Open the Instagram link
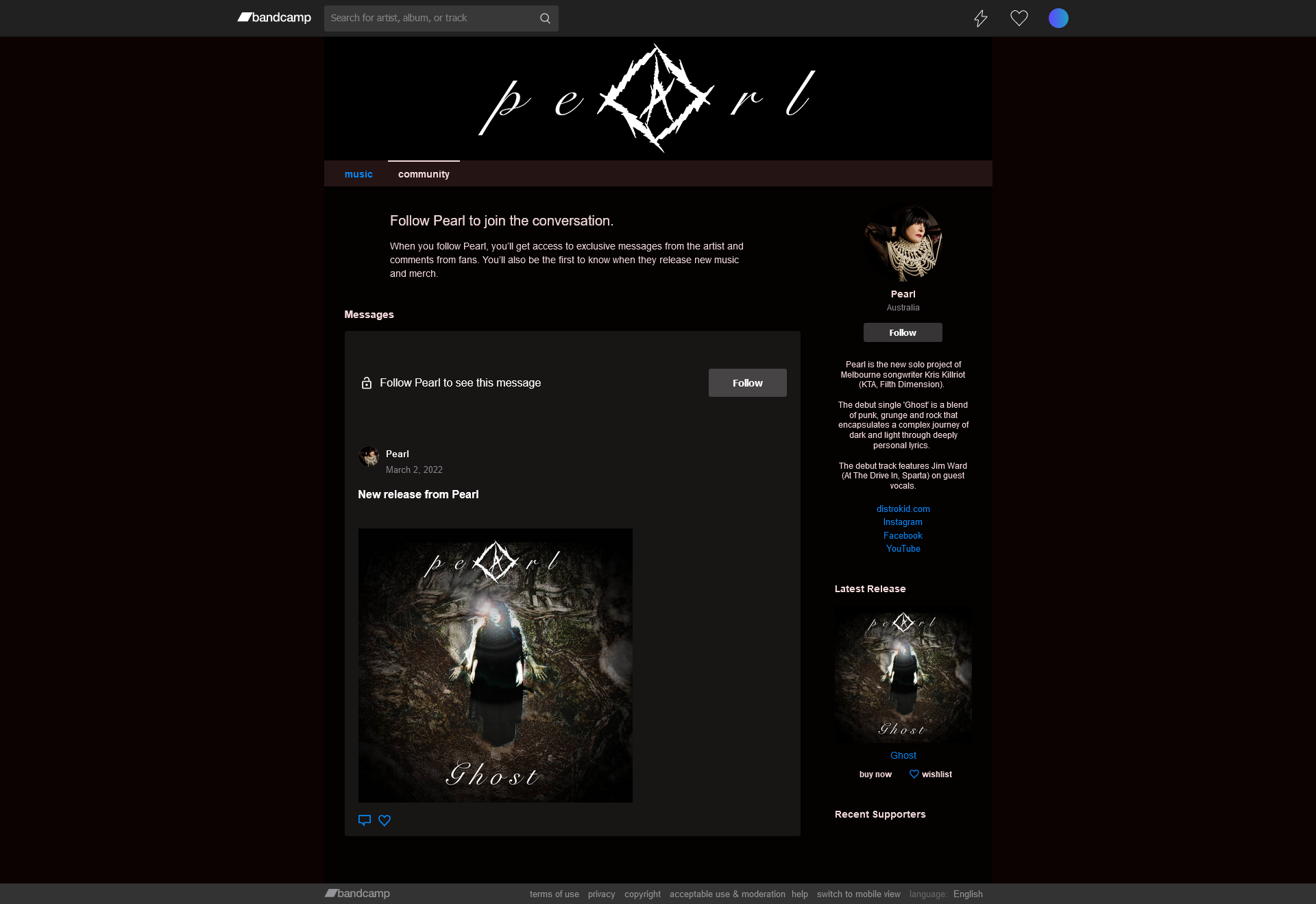The image size is (1316, 904). [903, 522]
